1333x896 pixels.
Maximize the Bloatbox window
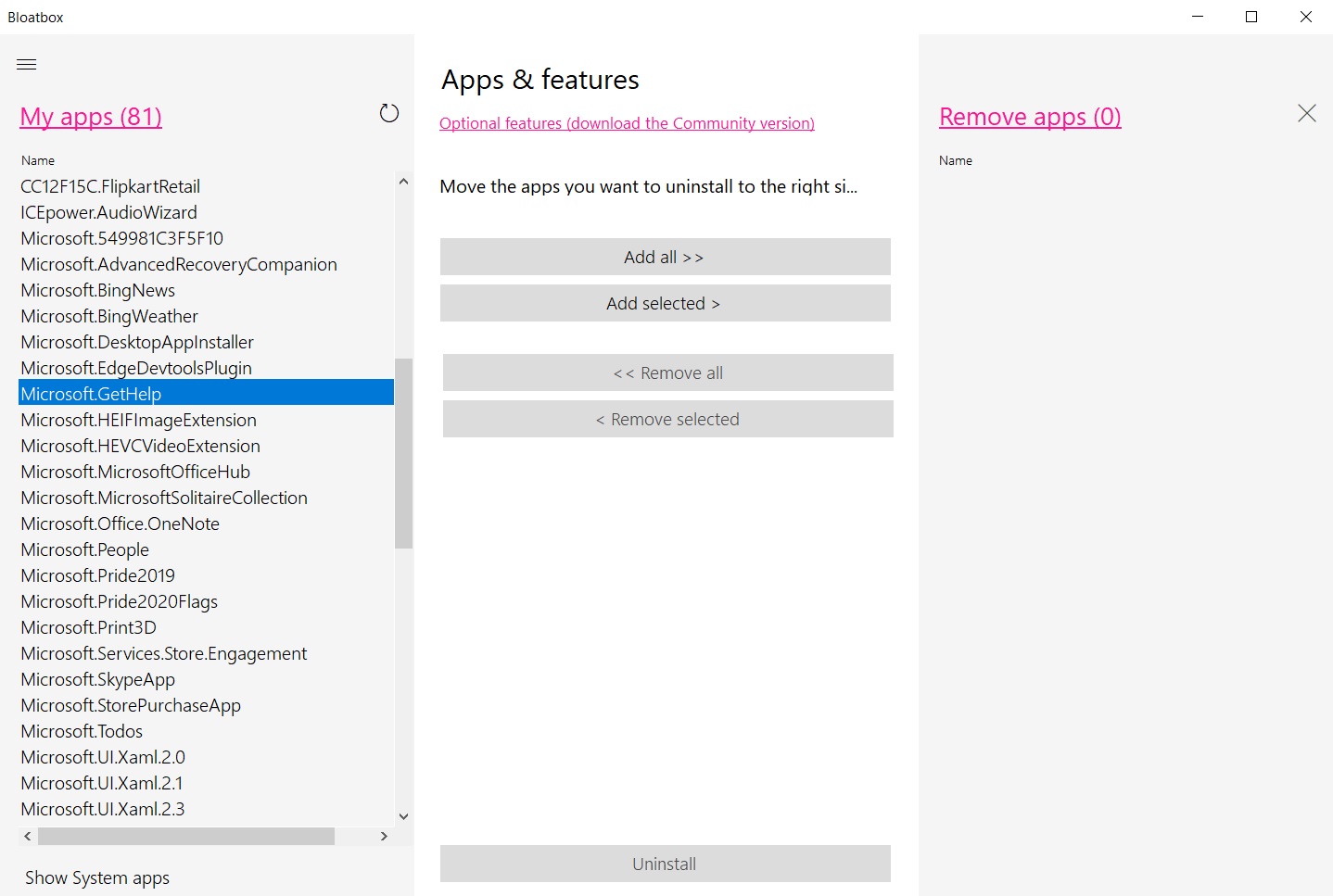(x=1251, y=17)
